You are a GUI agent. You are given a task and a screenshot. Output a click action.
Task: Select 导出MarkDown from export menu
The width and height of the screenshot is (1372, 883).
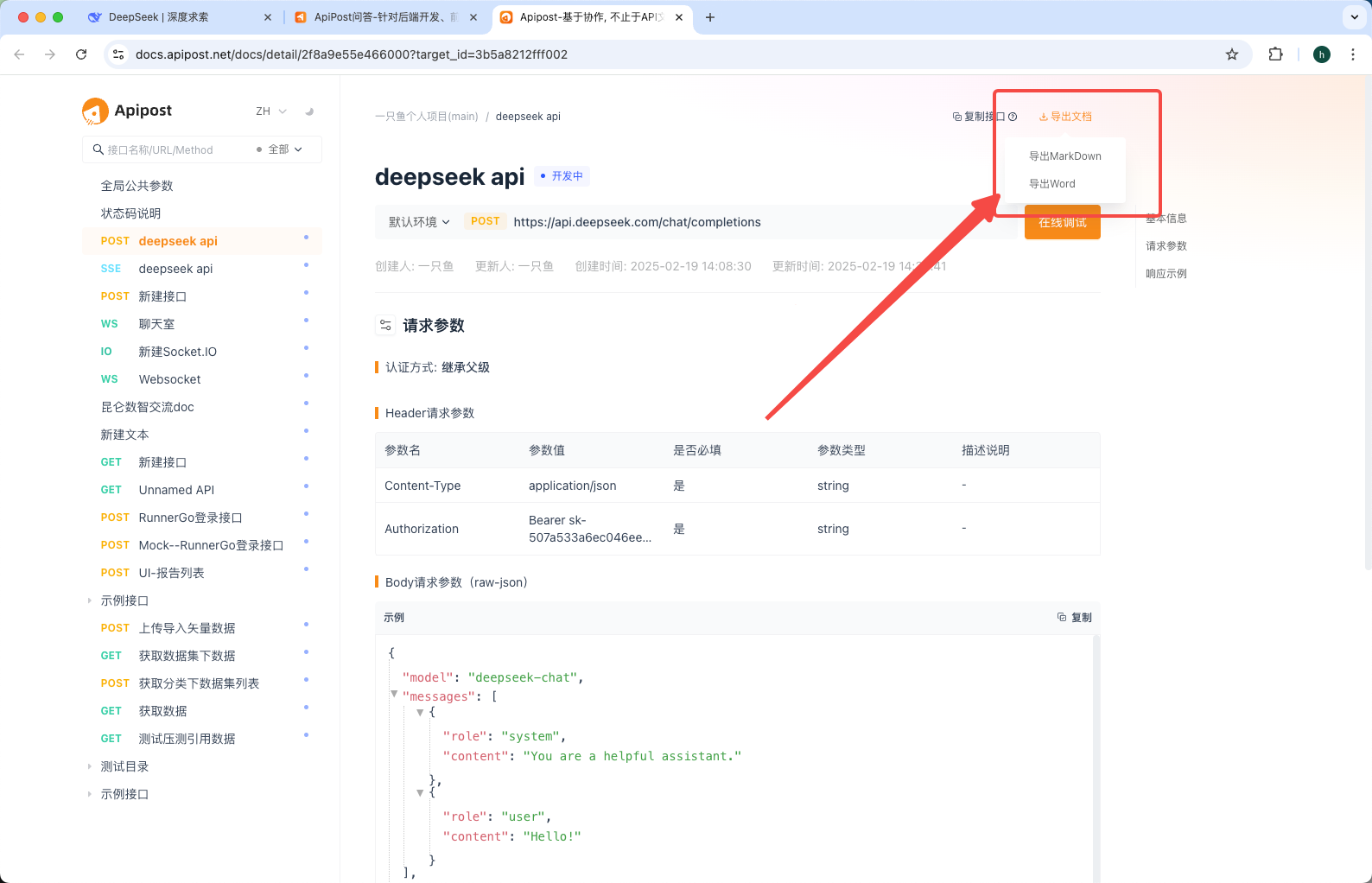[x=1065, y=156]
